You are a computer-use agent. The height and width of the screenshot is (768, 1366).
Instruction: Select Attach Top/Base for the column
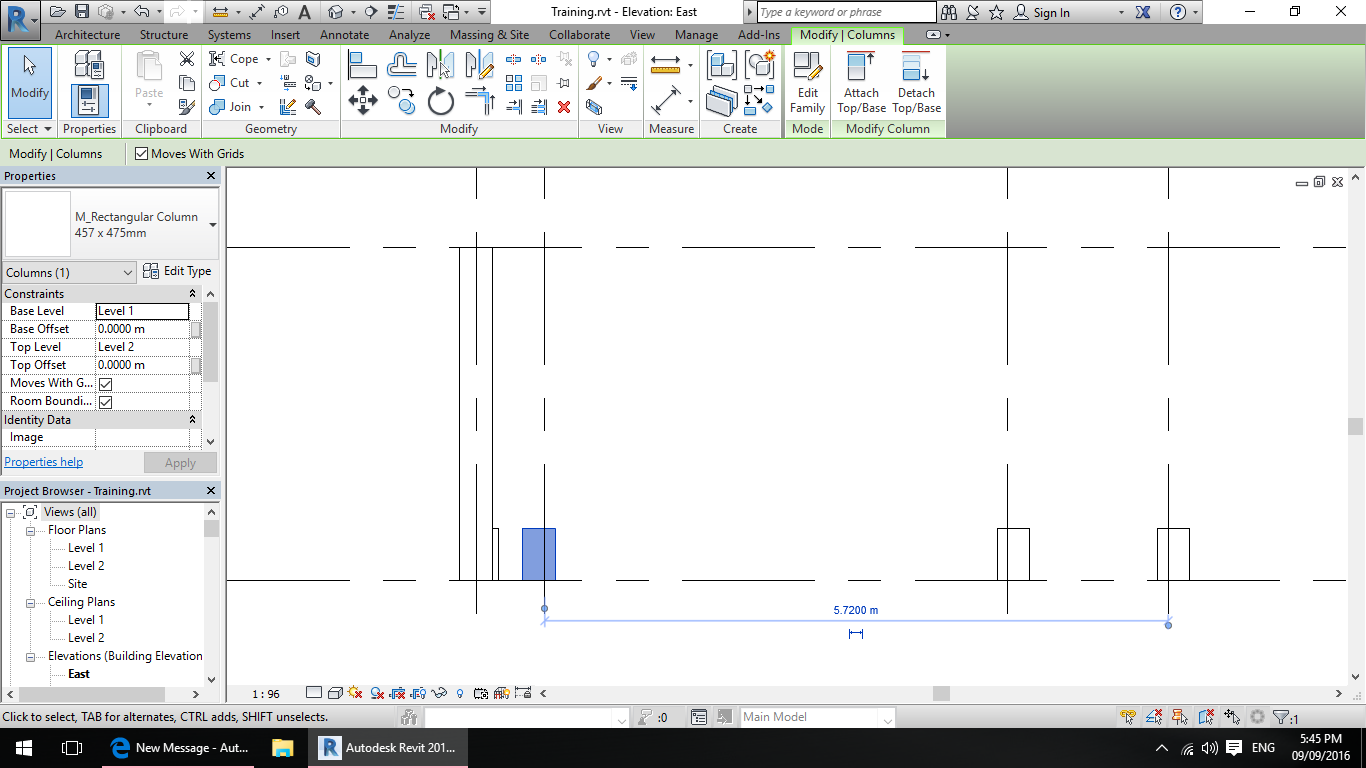pyautogui.click(x=860, y=80)
